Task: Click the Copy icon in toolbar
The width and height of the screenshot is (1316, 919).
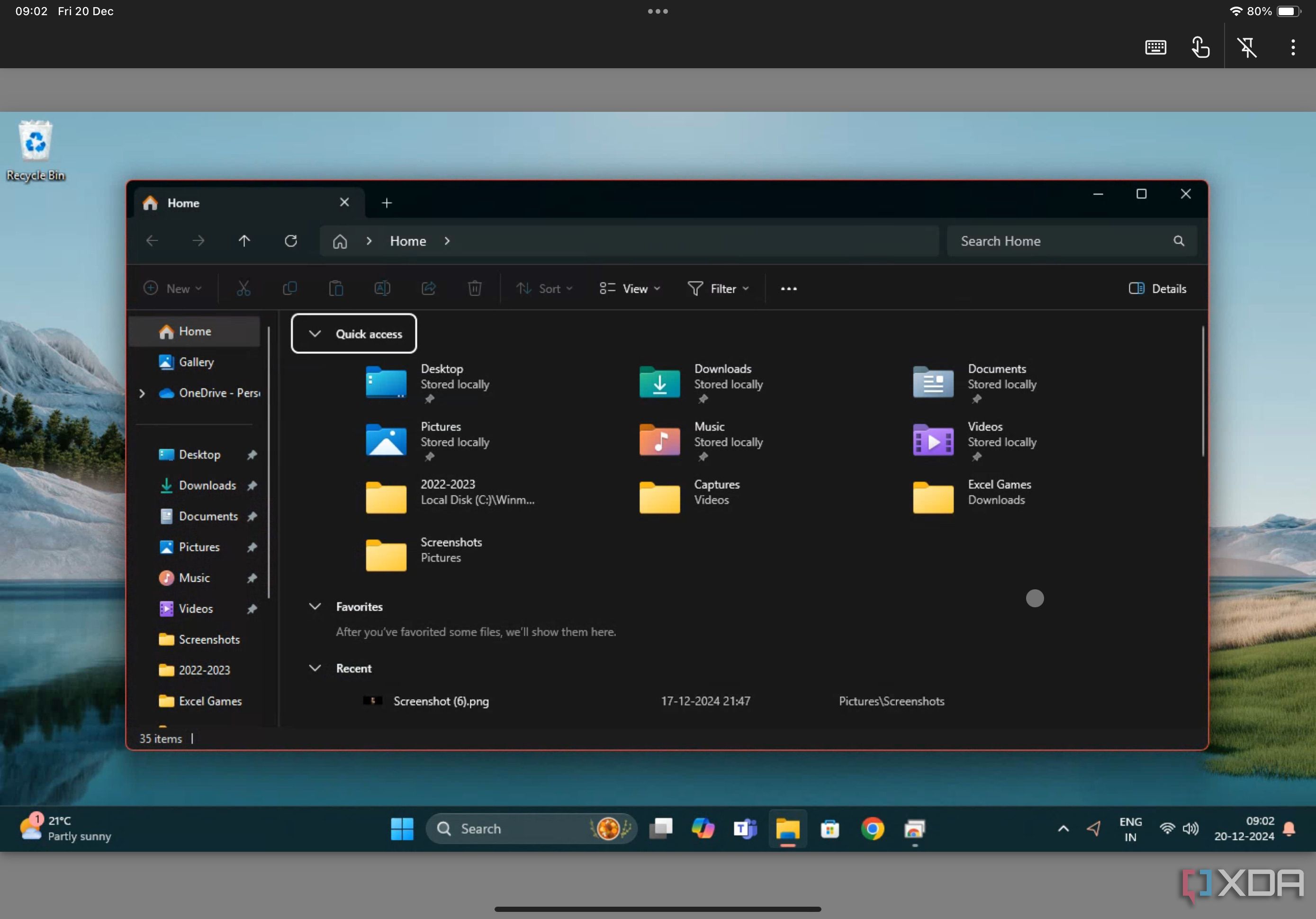Action: click(x=290, y=288)
